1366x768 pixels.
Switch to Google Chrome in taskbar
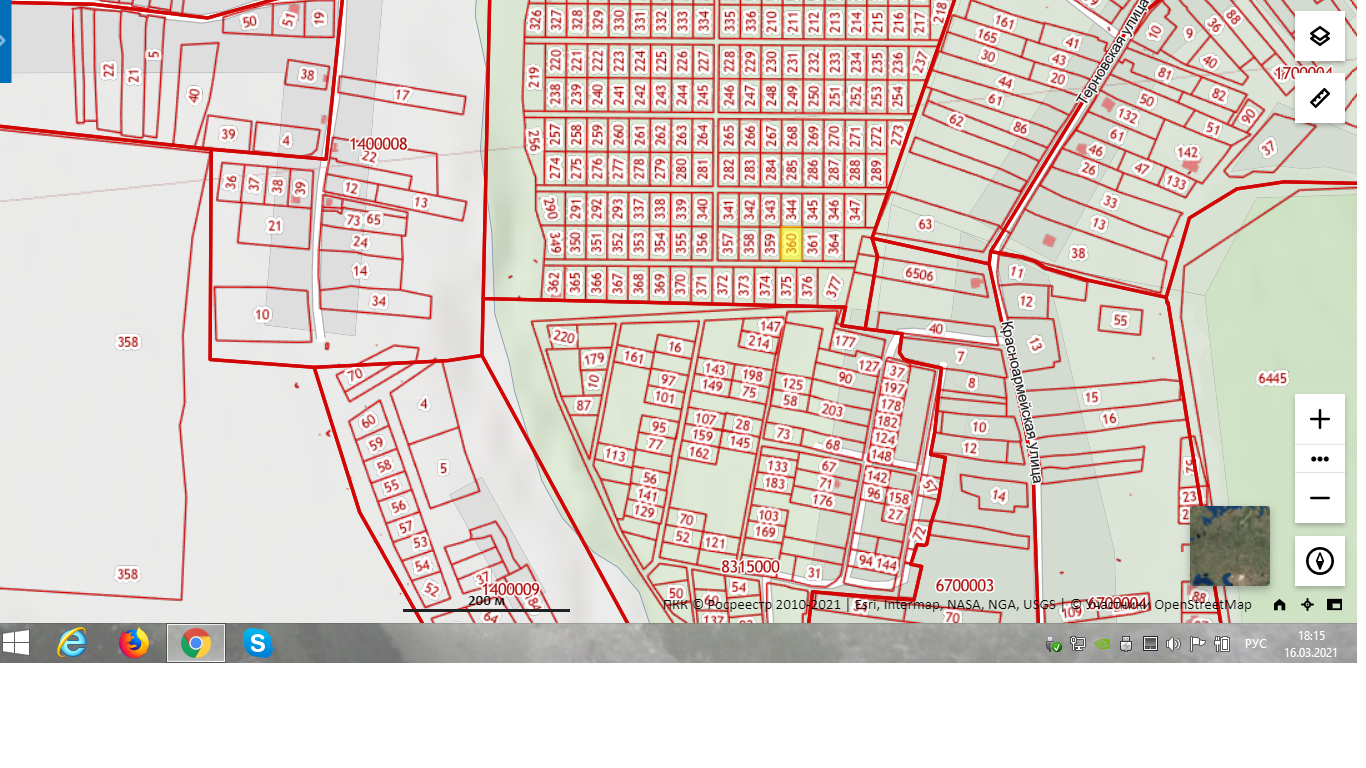coord(195,643)
